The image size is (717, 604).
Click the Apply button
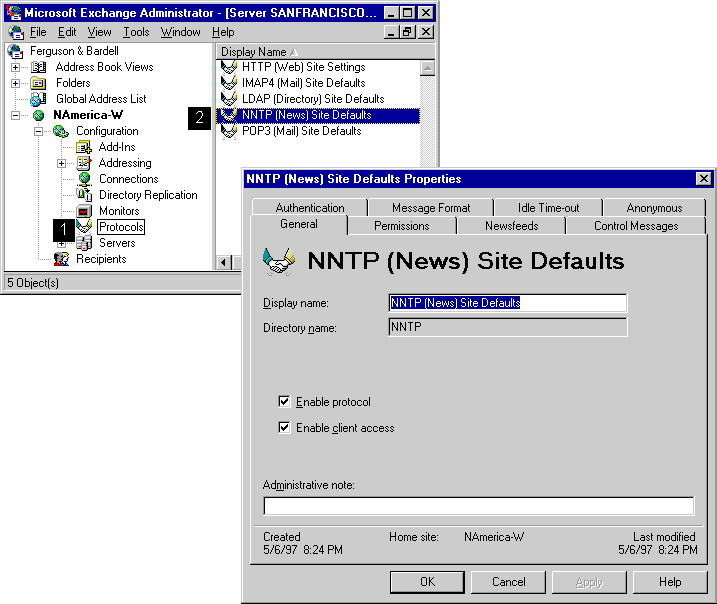pos(589,582)
